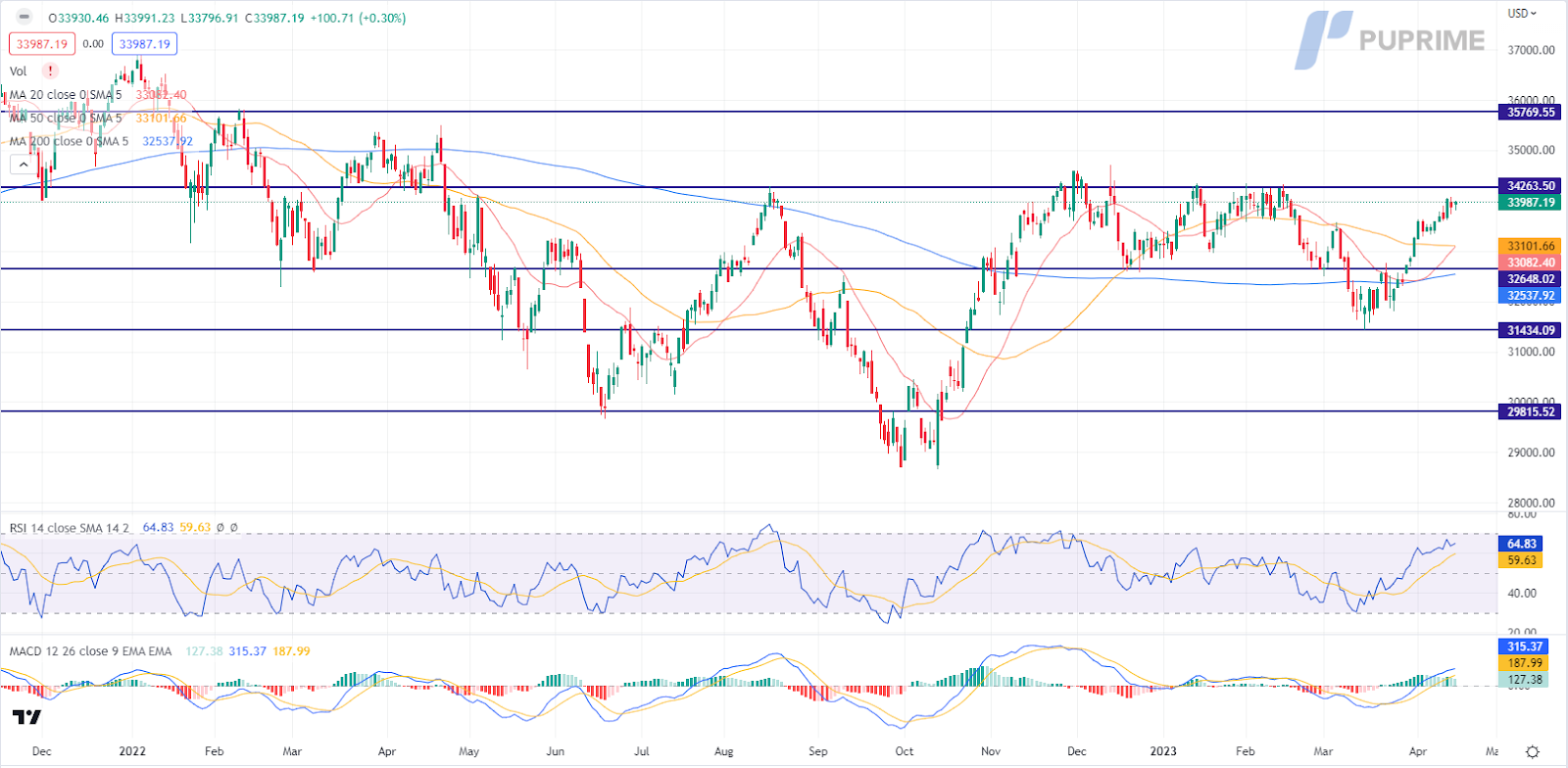Click the MACD legend value 315.37
The height and width of the screenshot is (768, 1568).
point(247,651)
